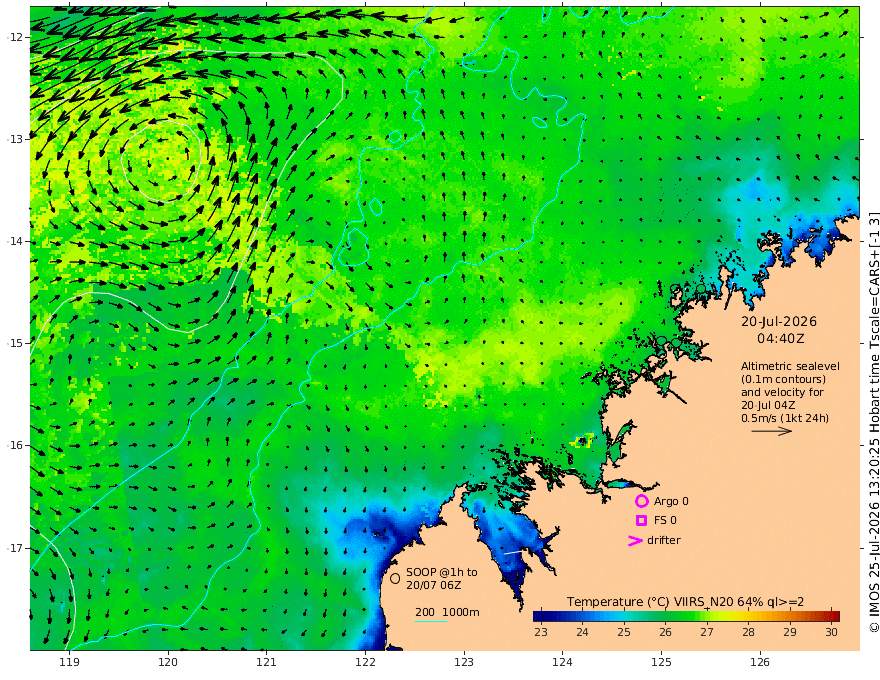Click the SOOP circle legend marker

395,578
